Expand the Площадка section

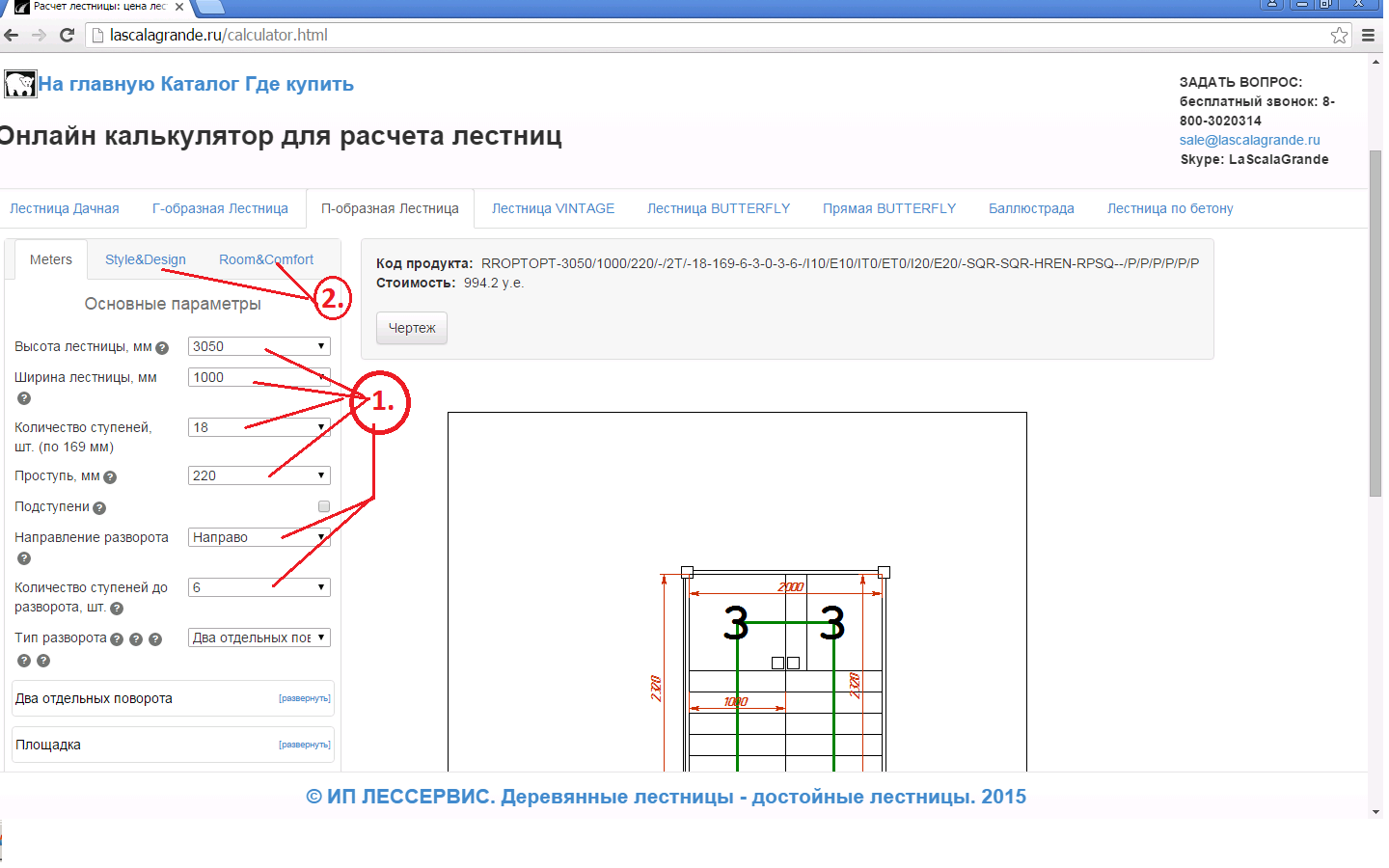pos(305,745)
